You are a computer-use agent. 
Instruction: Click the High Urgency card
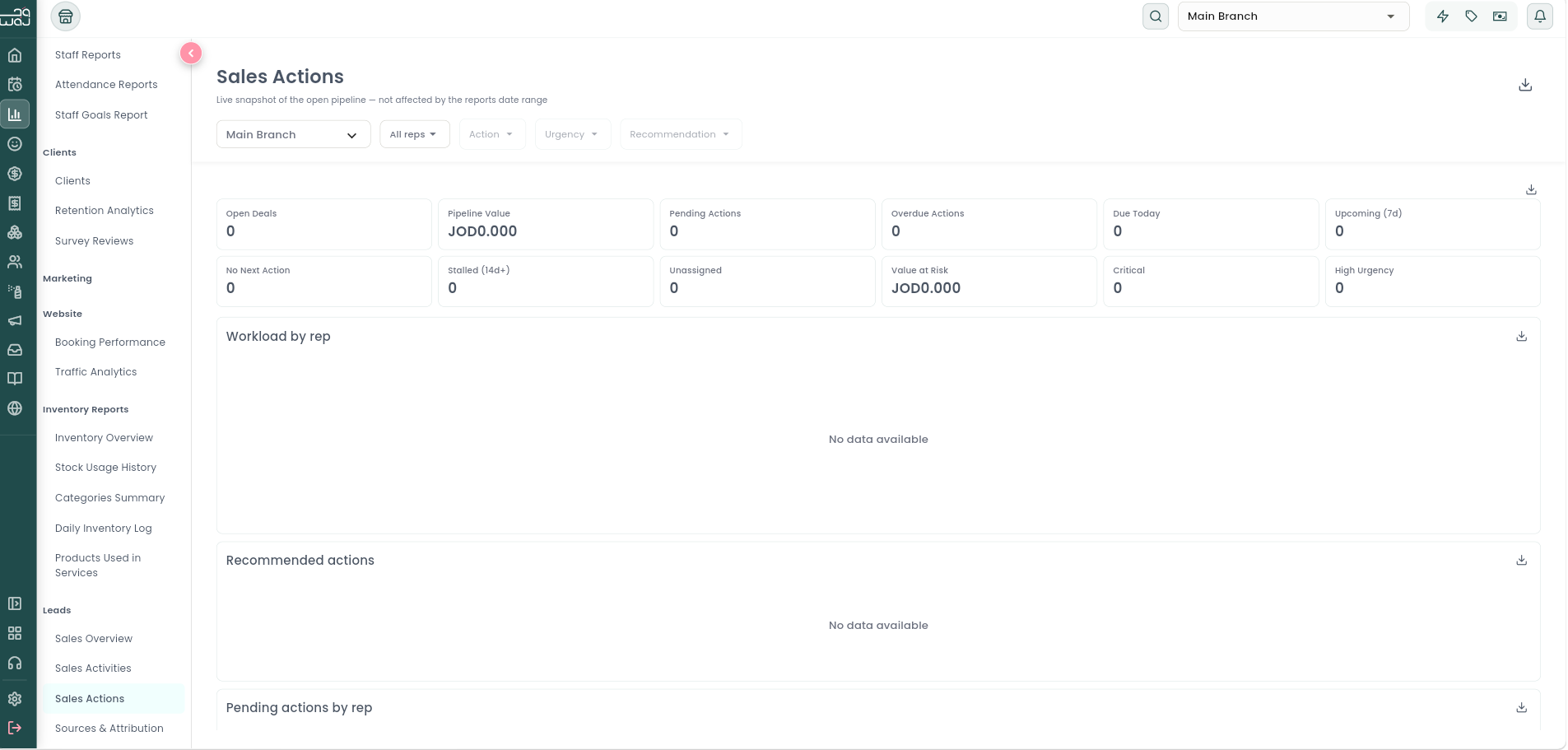1433,281
